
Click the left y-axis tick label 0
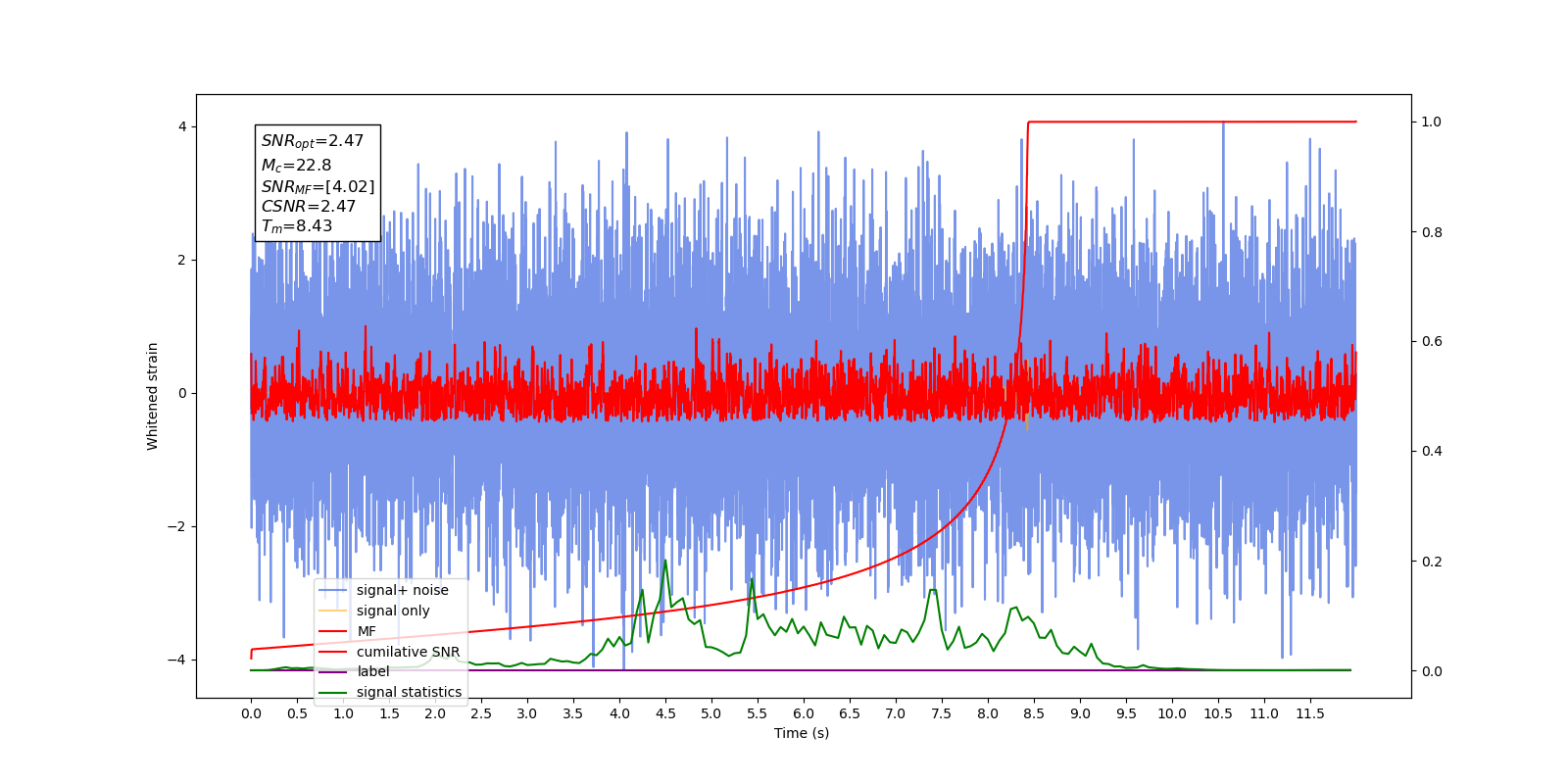pos(182,393)
